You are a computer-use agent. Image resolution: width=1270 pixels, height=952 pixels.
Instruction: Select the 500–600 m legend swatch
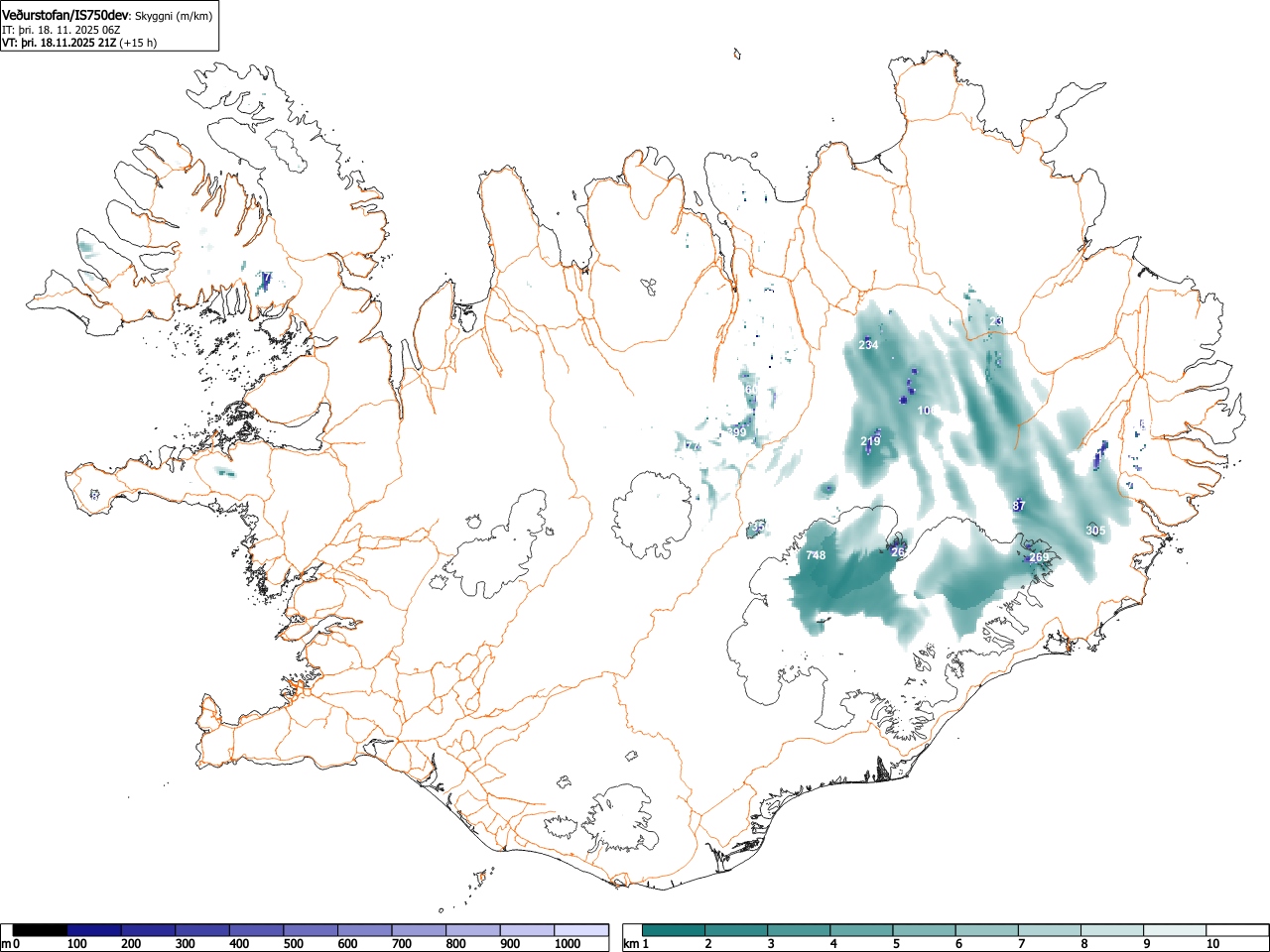click(311, 930)
